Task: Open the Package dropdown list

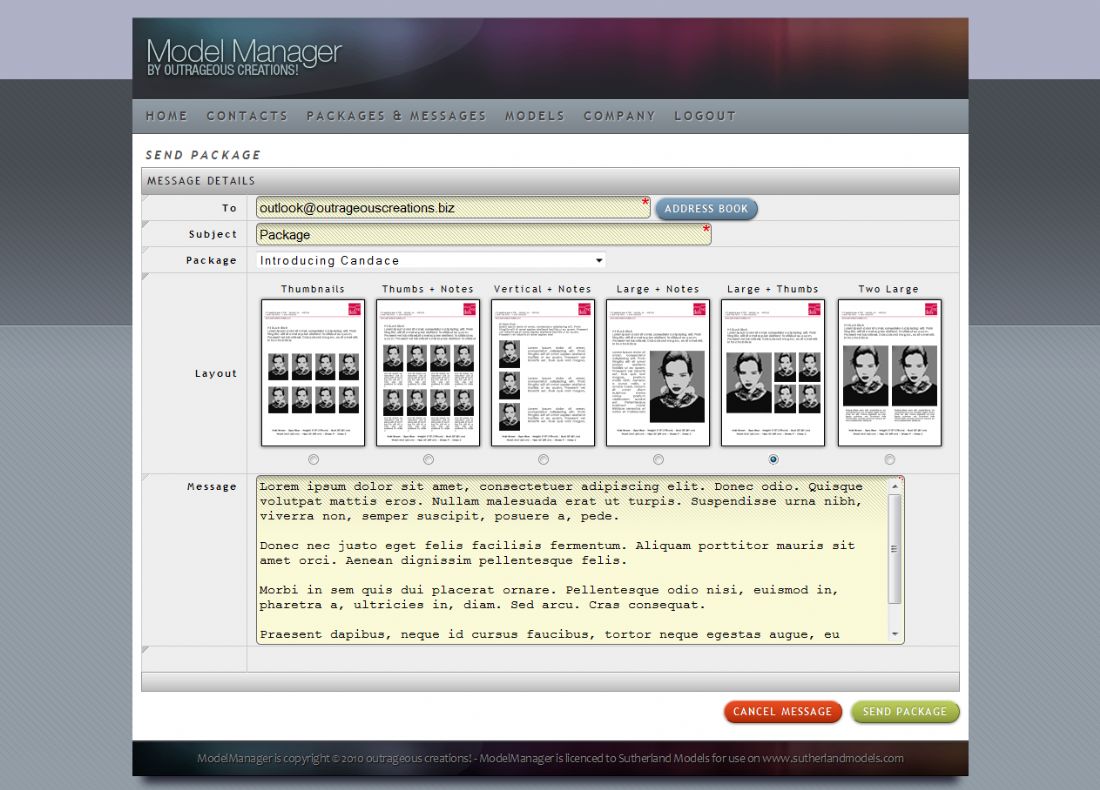Action: [431, 261]
